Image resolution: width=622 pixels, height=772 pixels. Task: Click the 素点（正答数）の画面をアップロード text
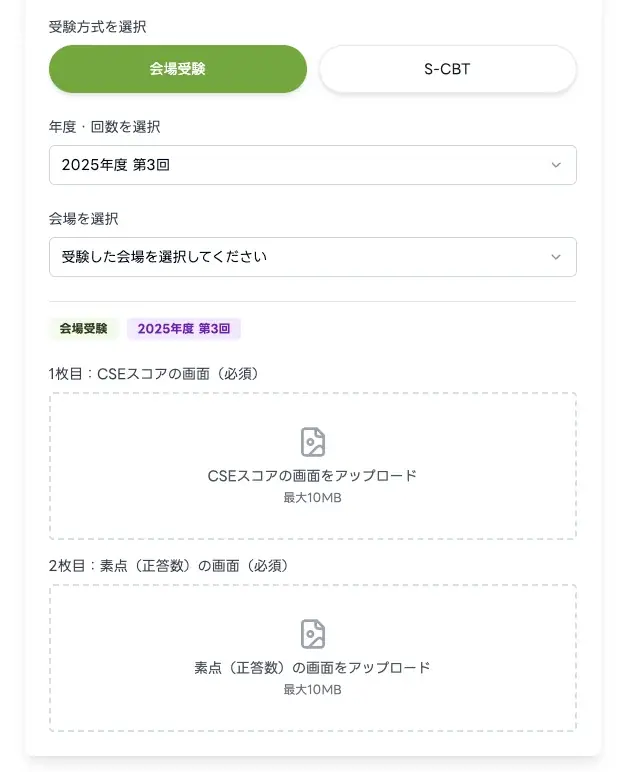(312, 668)
